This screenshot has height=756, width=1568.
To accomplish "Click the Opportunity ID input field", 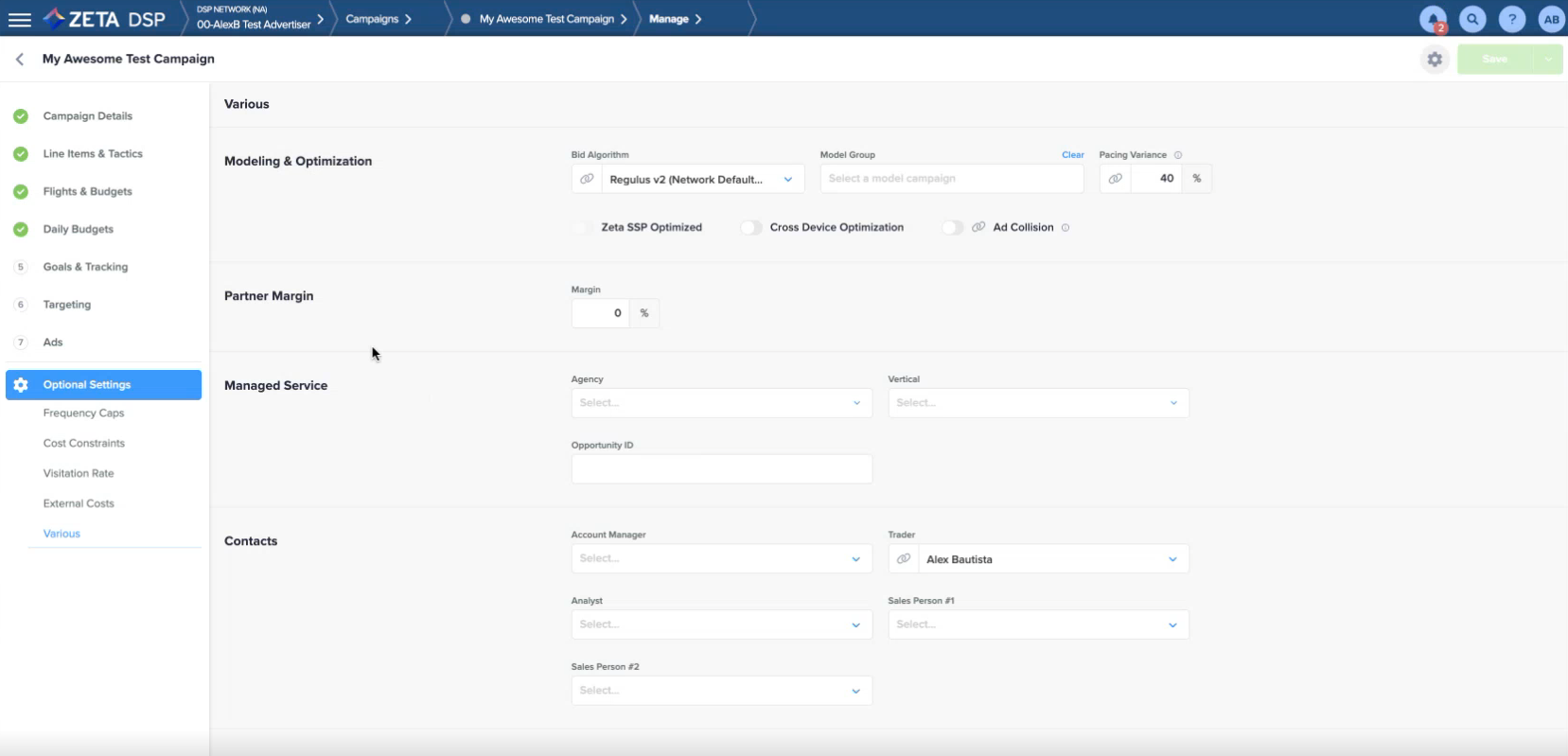I will (x=721, y=469).
